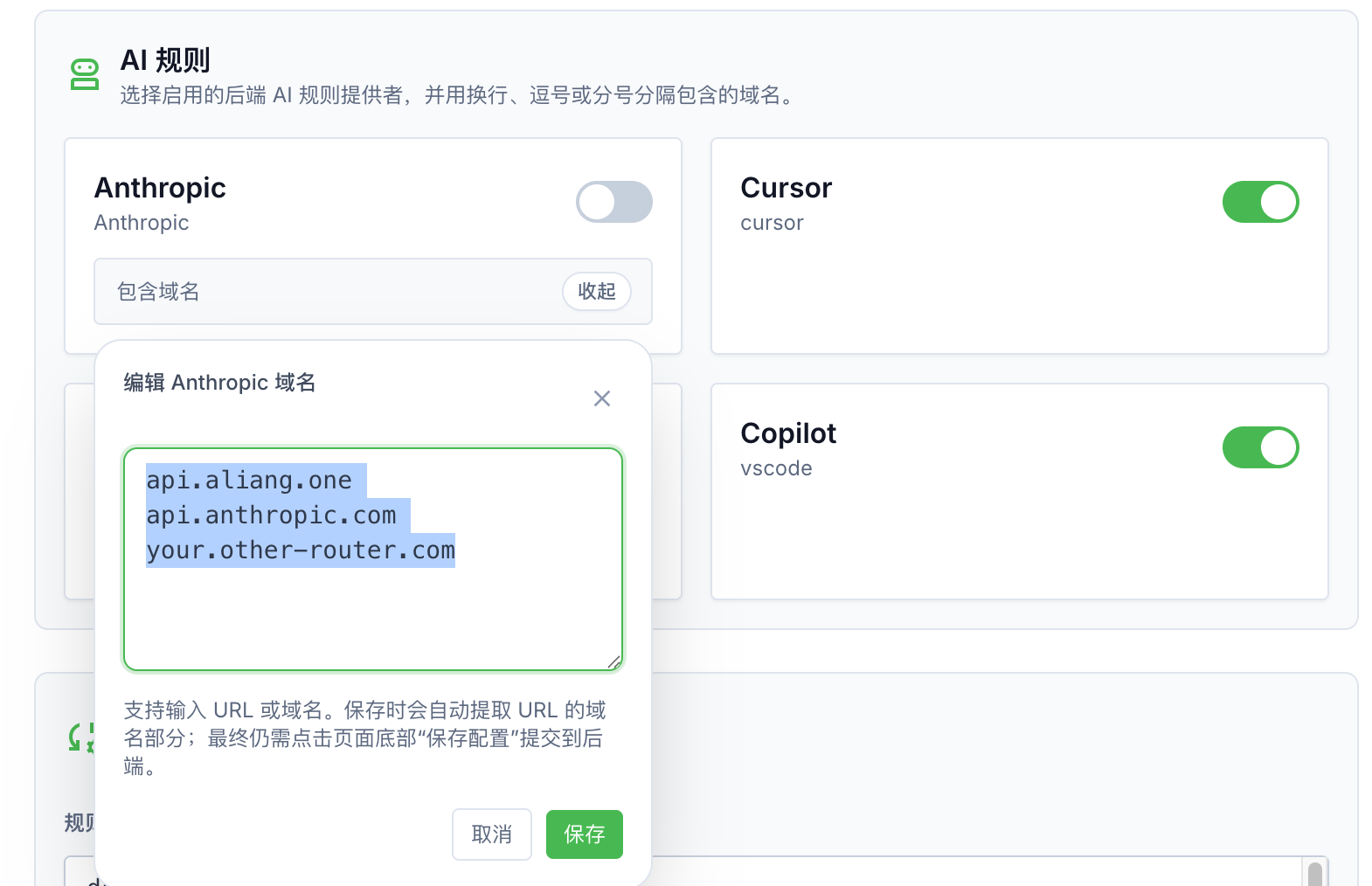This screenshot has height=886, width=1372.
Task: Click the dialog help text about URL
Action: (x=365, y=738)
